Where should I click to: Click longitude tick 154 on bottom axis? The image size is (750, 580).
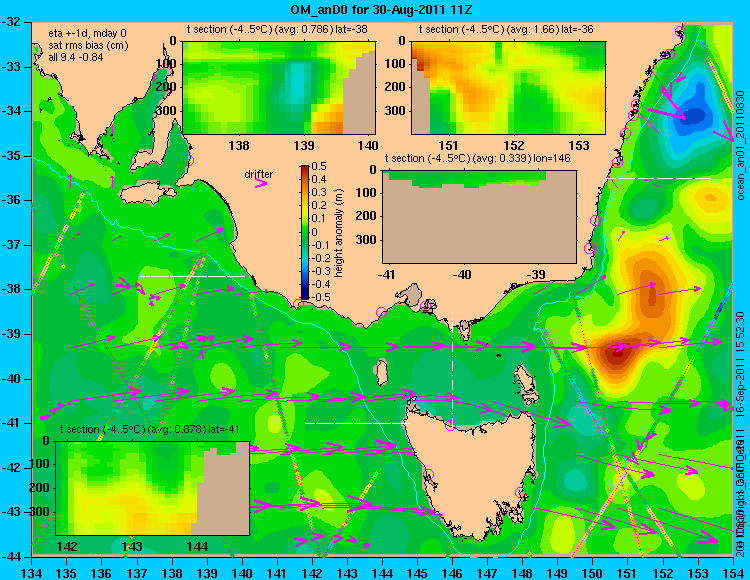pyautogui.click(x=733, y=573)
